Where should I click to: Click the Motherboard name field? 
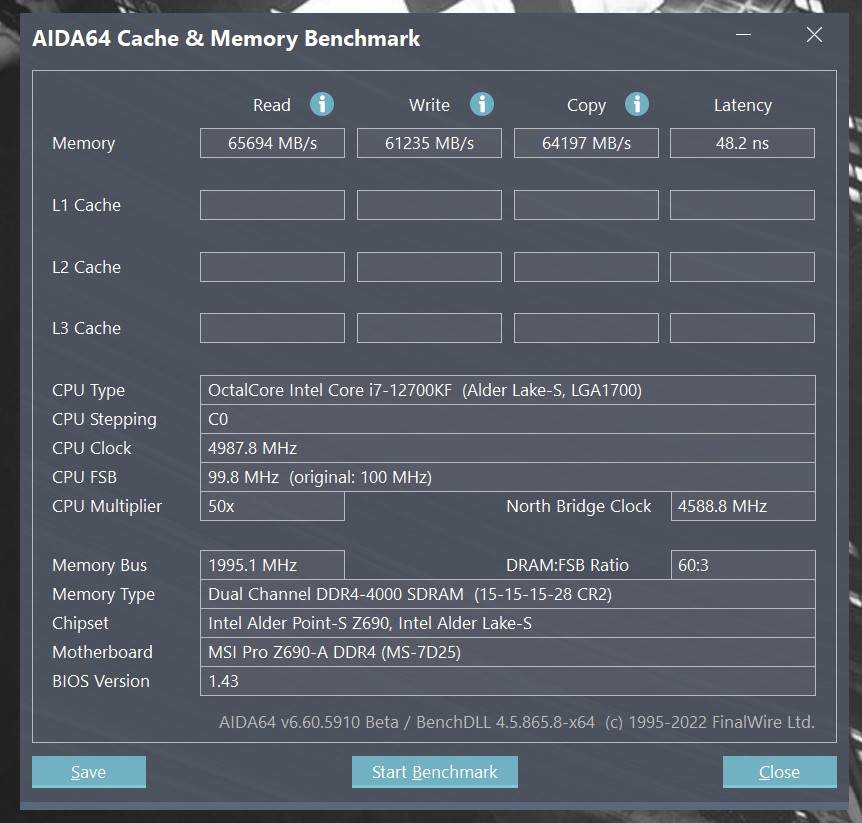[x=507, y=652]
